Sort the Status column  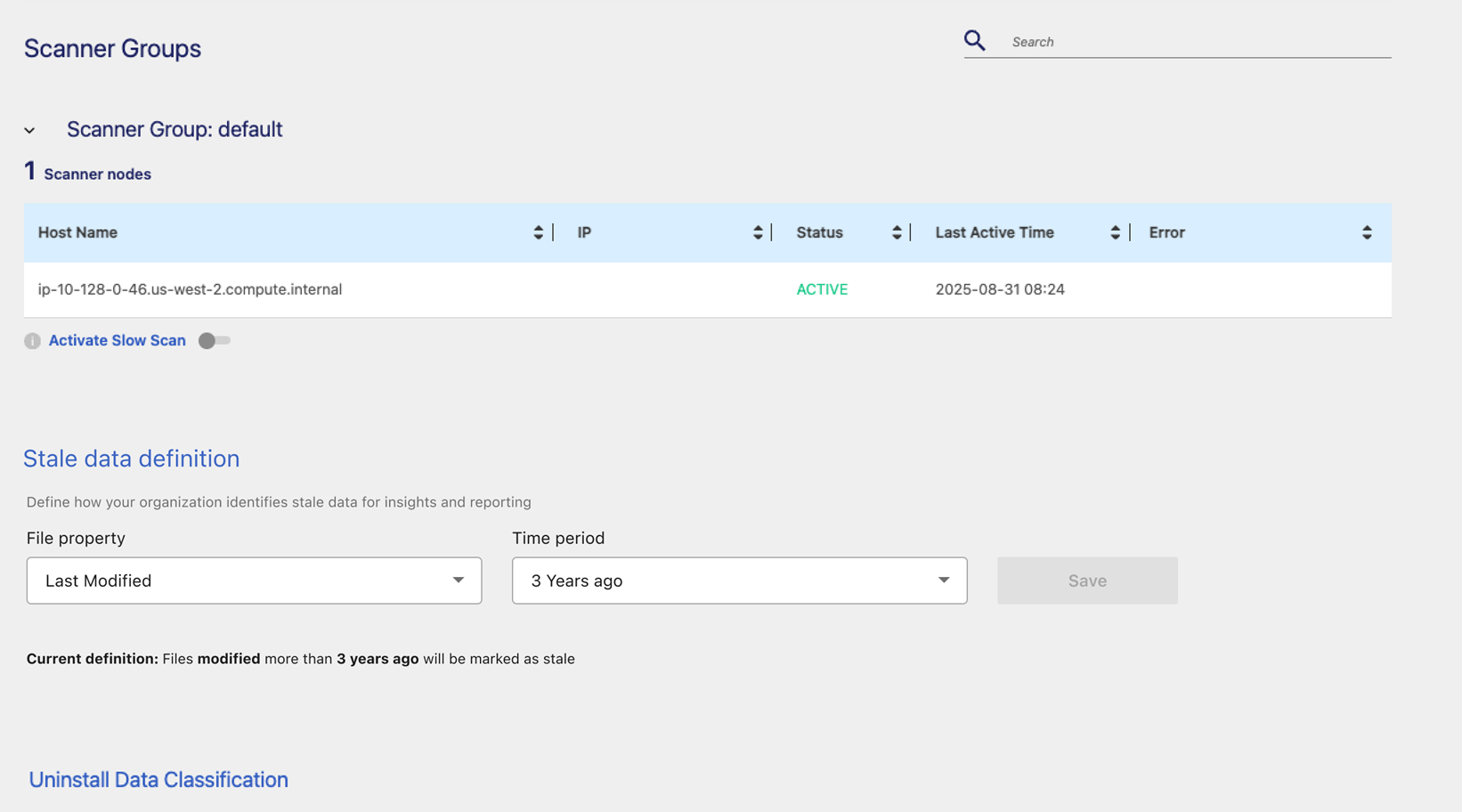[896, 231]
